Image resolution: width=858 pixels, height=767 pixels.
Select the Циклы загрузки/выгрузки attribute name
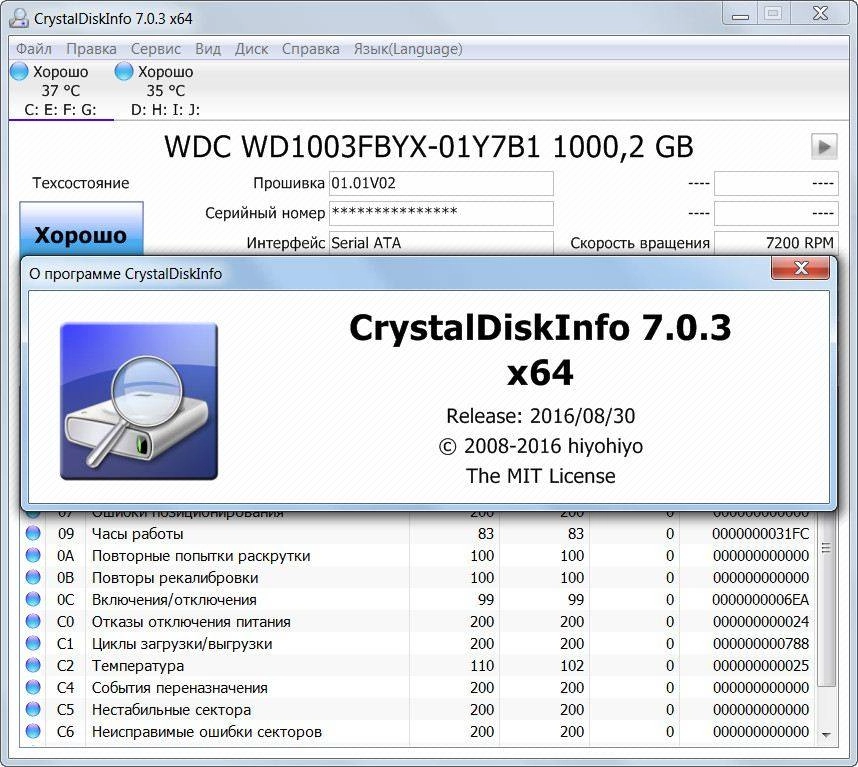pyautogui.click(x=182, y=644)
